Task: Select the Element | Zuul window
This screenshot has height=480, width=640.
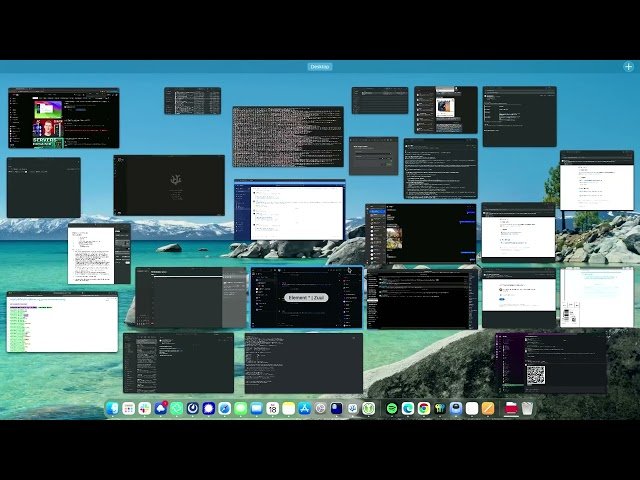Action: click(x=306, y=298)
